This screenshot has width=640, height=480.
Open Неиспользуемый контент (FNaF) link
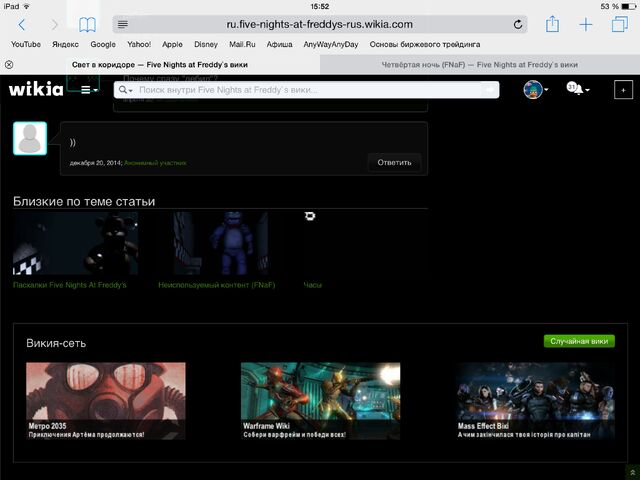coord(217,285)
